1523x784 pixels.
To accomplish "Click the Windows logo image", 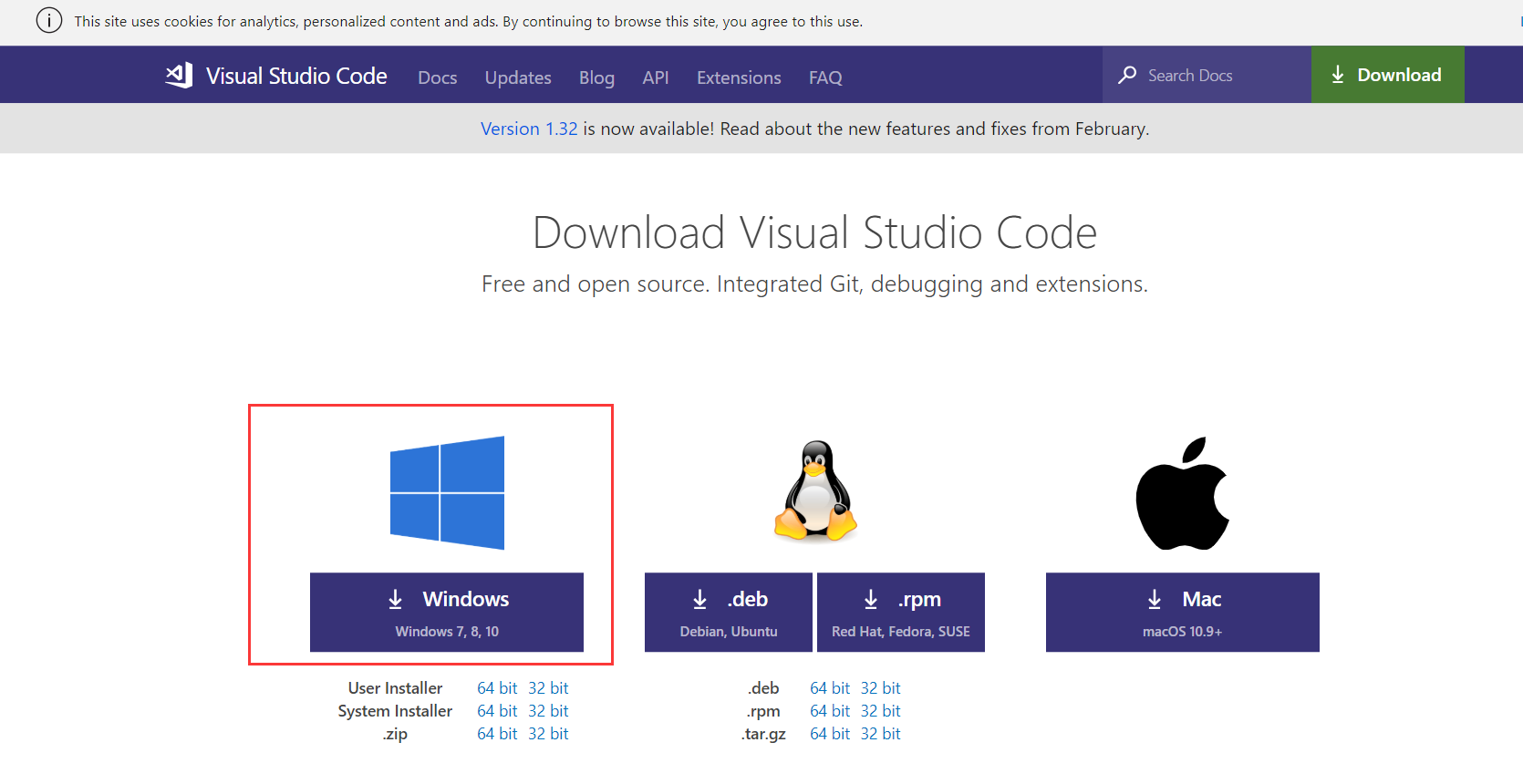I will click(x=447, y=492).
